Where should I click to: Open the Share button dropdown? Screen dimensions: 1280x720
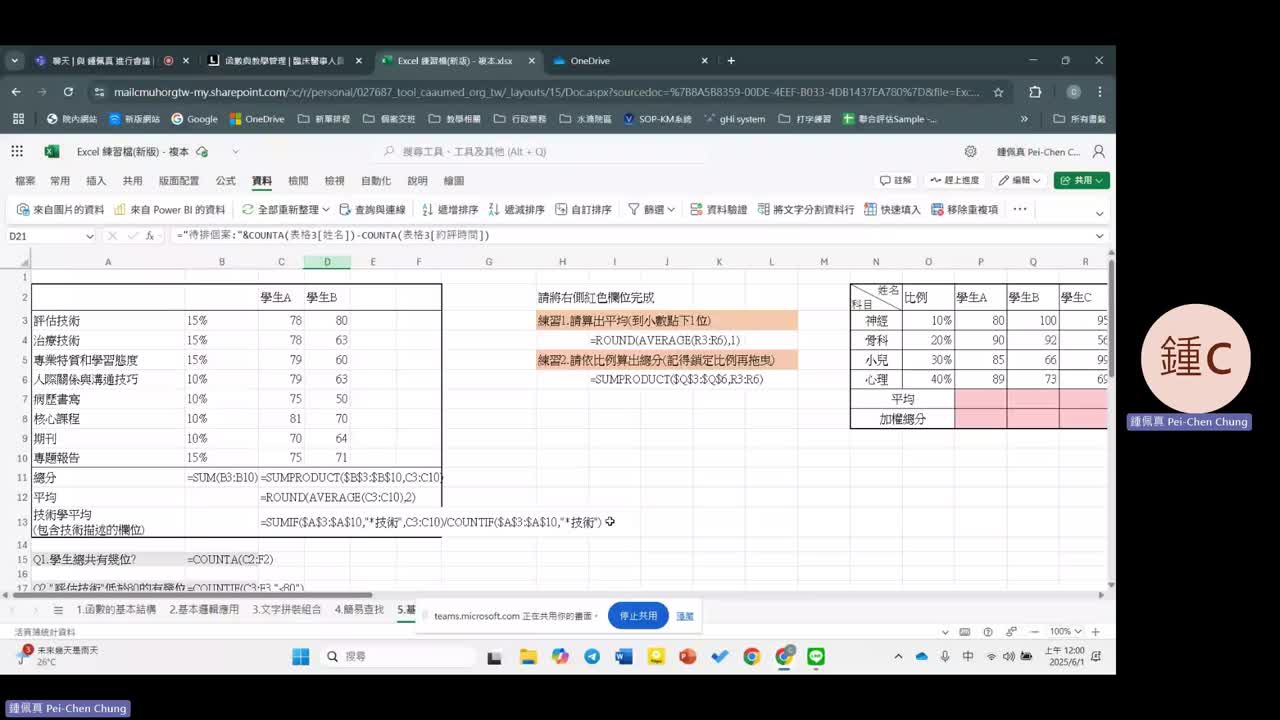point(1082,180)
